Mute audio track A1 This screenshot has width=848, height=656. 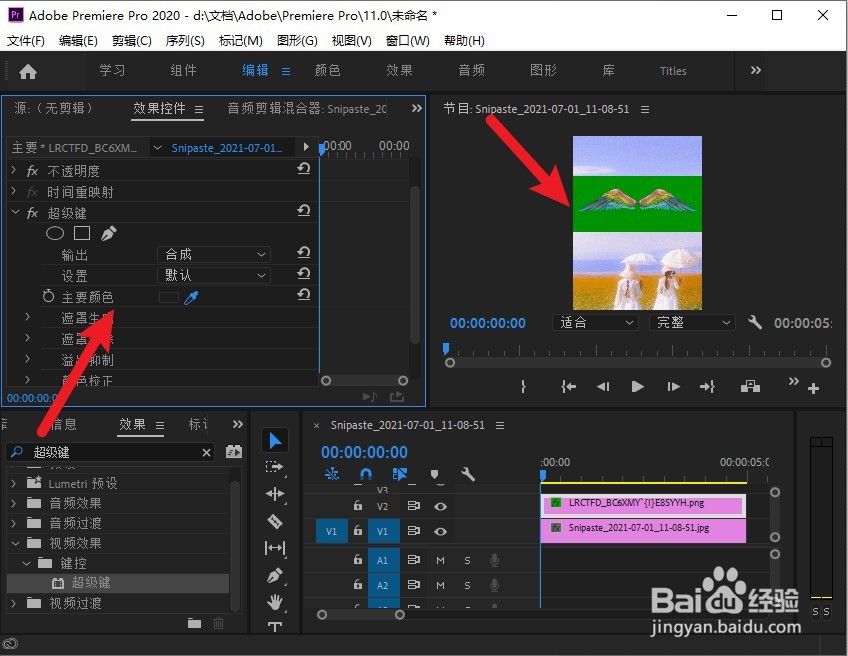(x=440, y=561)
